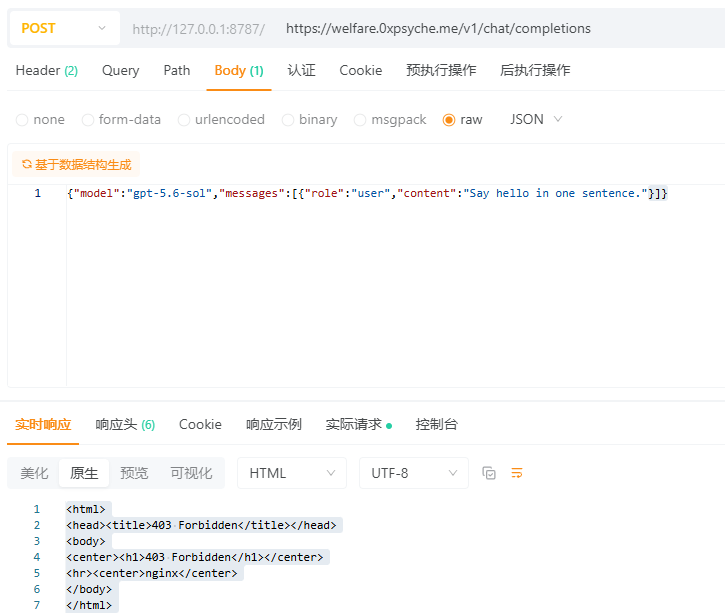The width and height of the screenshot is (725, 613).
Task: Open the UTF-8 encoding dropdown
Action: pos(414,473)
